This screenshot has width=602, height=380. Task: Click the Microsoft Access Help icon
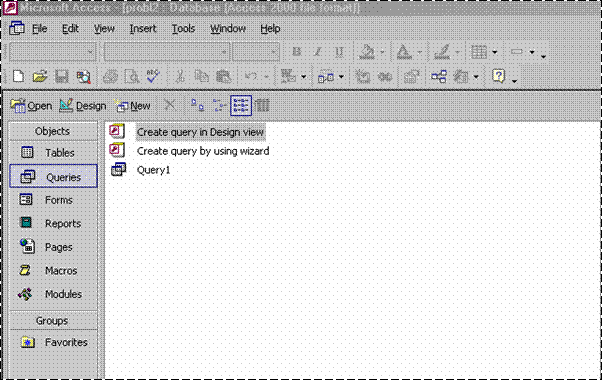pyautogui.click(x=498, y=76)
